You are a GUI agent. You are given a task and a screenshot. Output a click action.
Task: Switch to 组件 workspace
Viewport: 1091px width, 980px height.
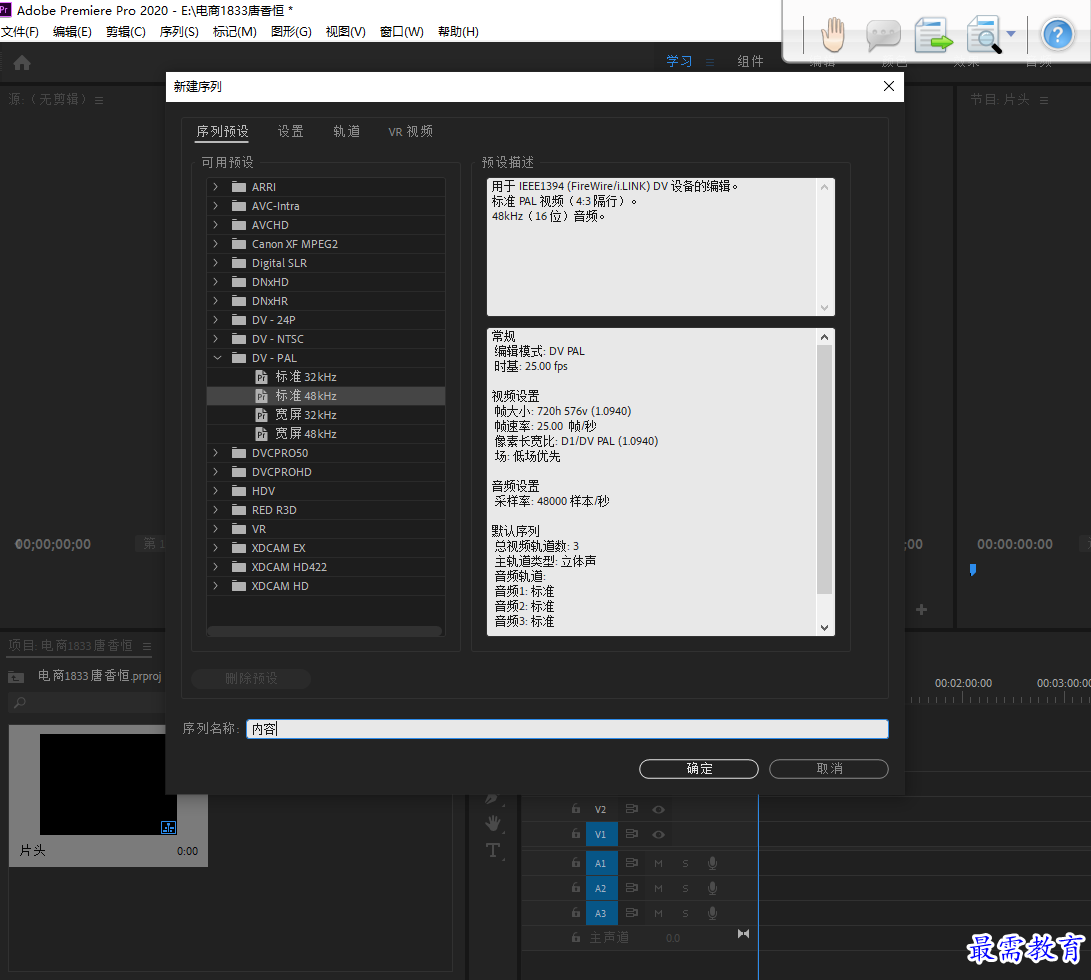pyautogui.click(x=751, y=61)
